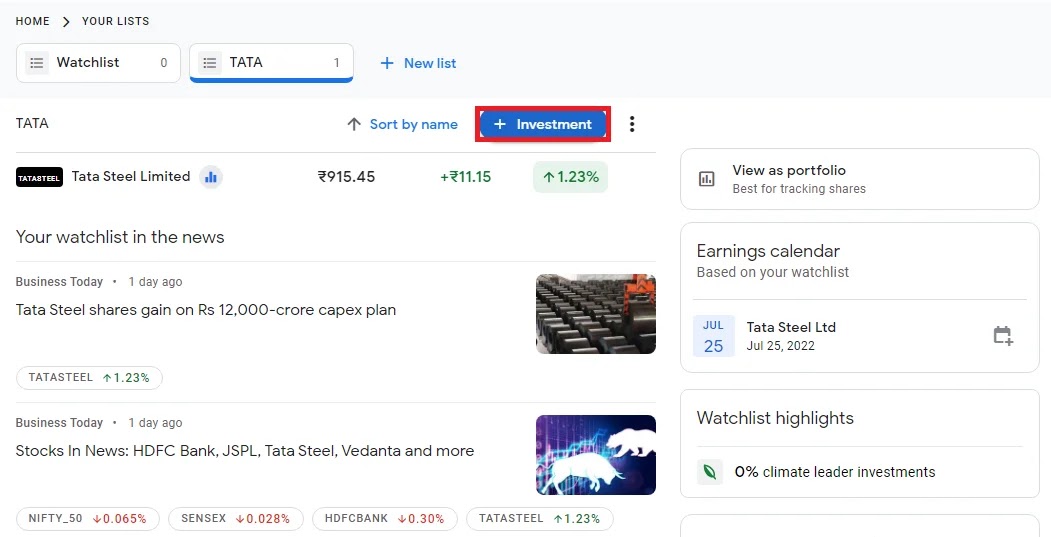1051x537 pixels.
Task: Add an Investment to the list
Action: (x=543, y=124)
